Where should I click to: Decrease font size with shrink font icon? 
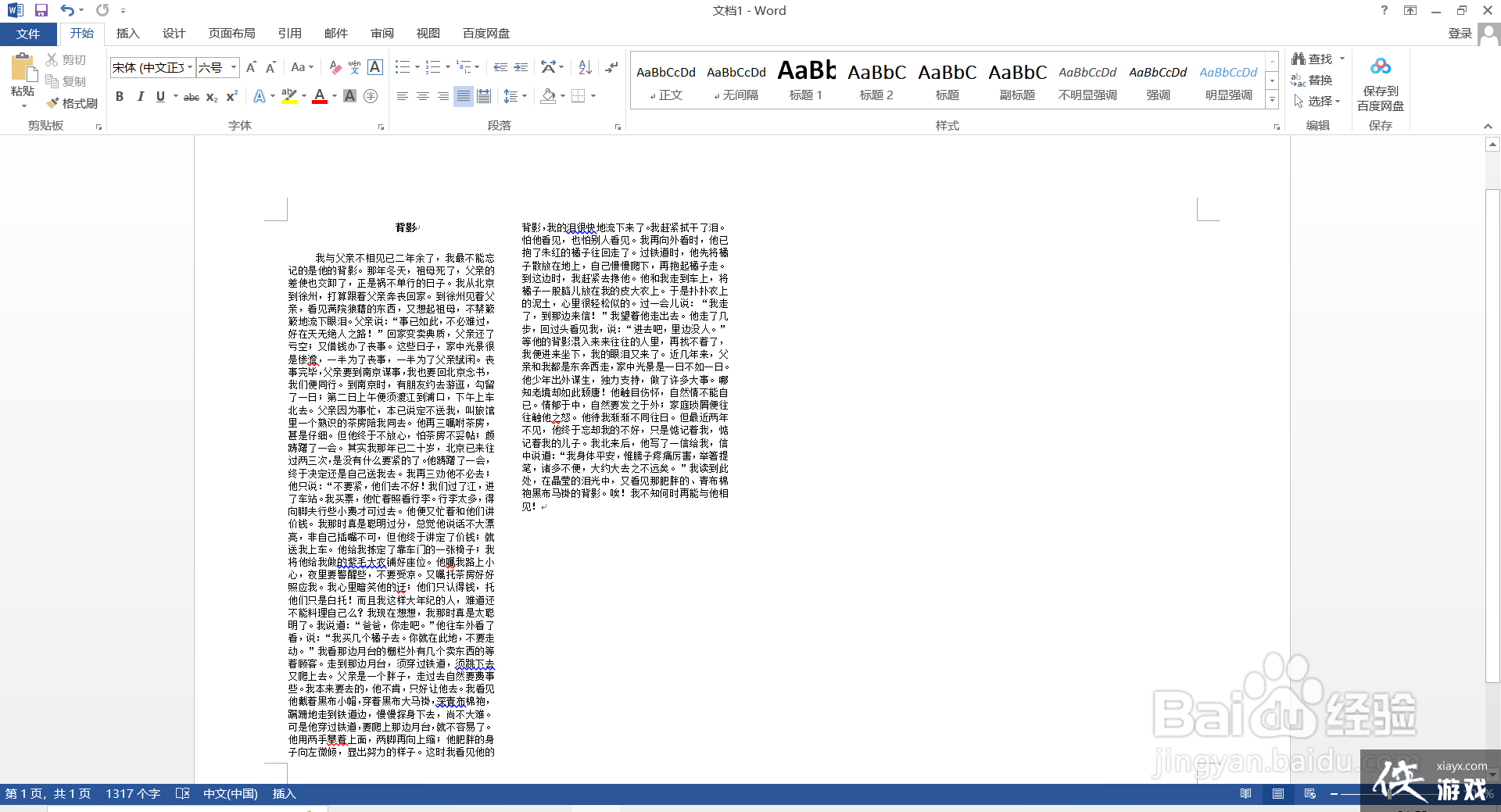270,68
